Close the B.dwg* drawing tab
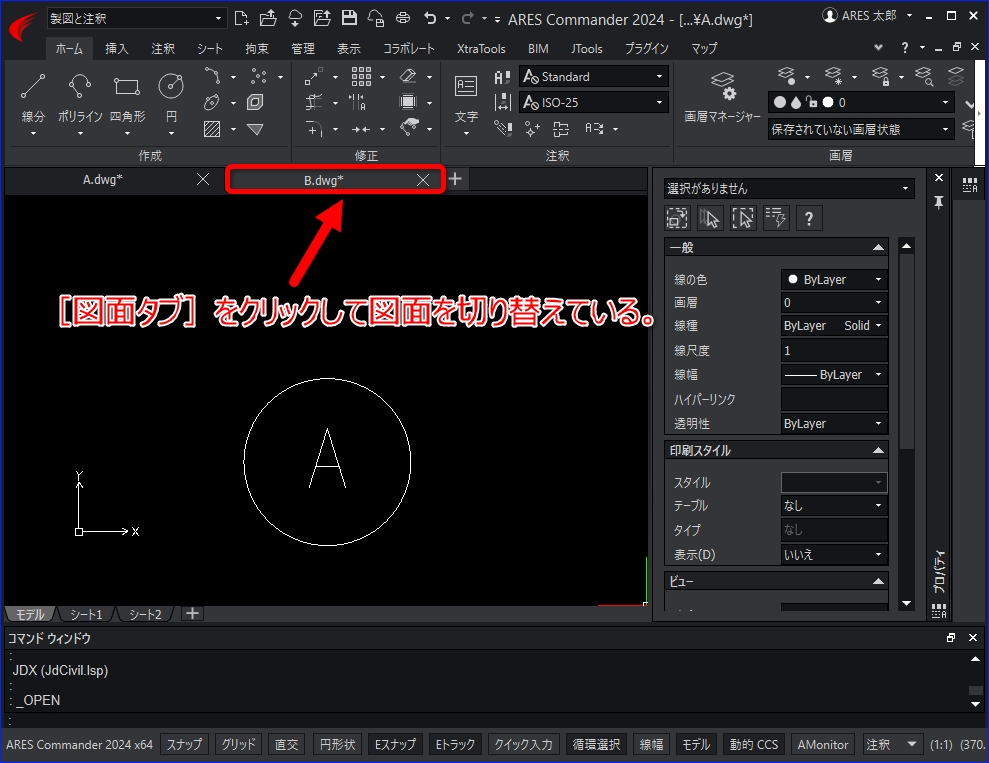 [423, 180]
